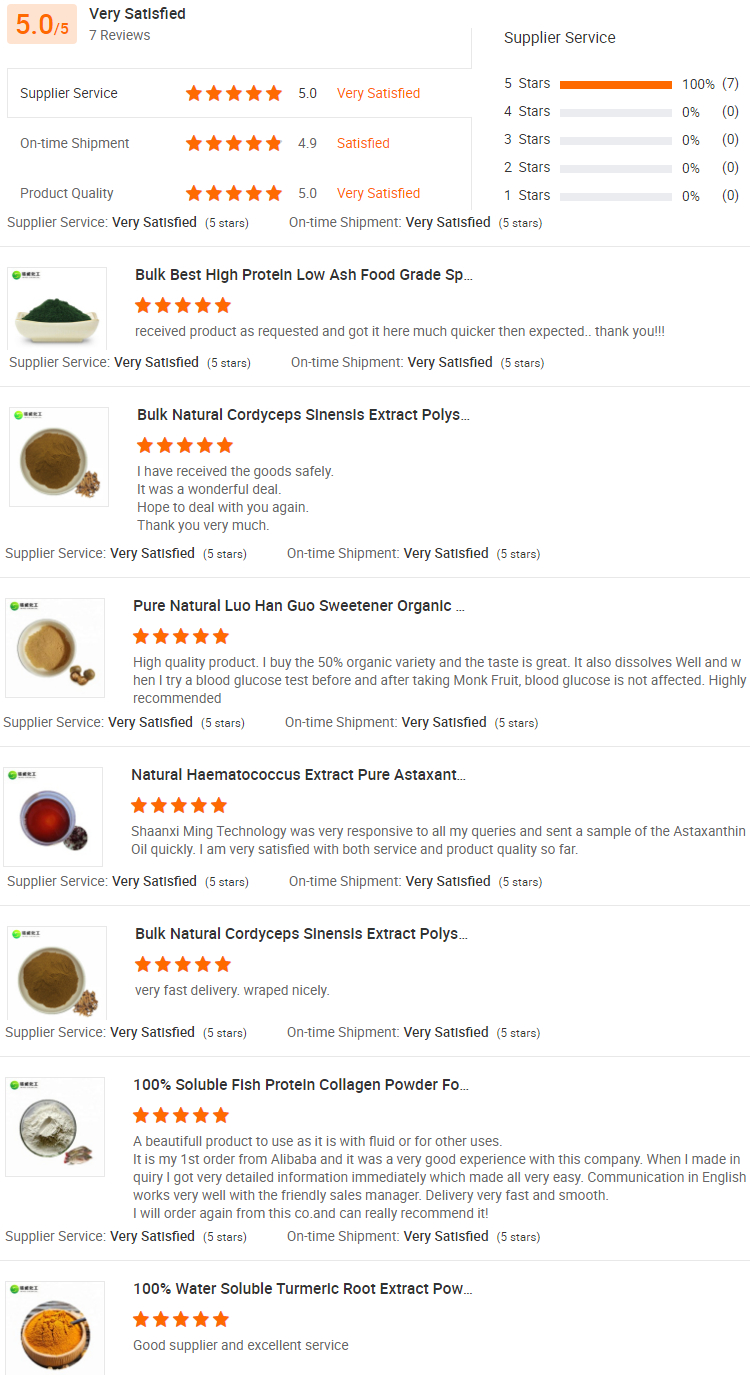Open the white fish collagen powder thumbnail

55,1126
